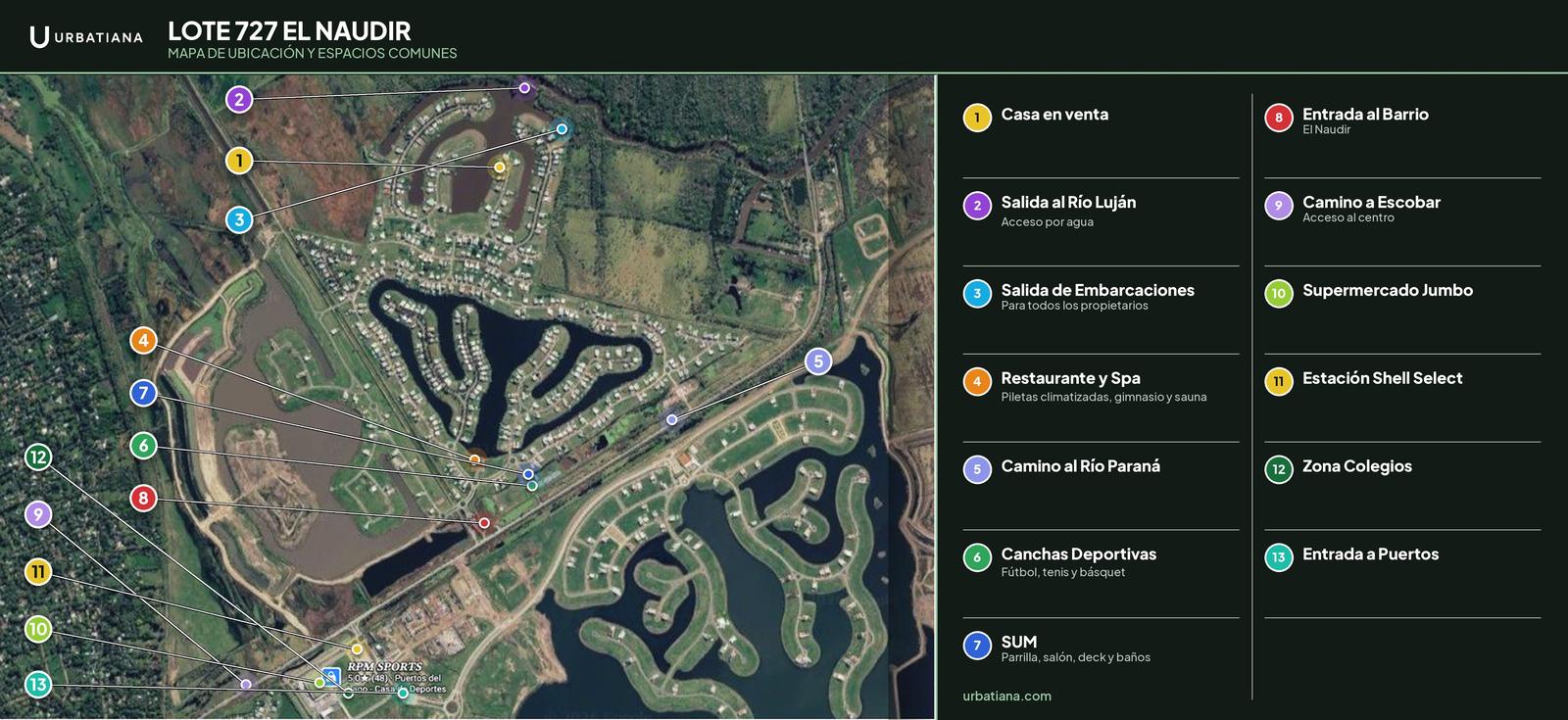Click the 'Acceso al centro' description
1568x720 pixels.
pos(1347,217)
